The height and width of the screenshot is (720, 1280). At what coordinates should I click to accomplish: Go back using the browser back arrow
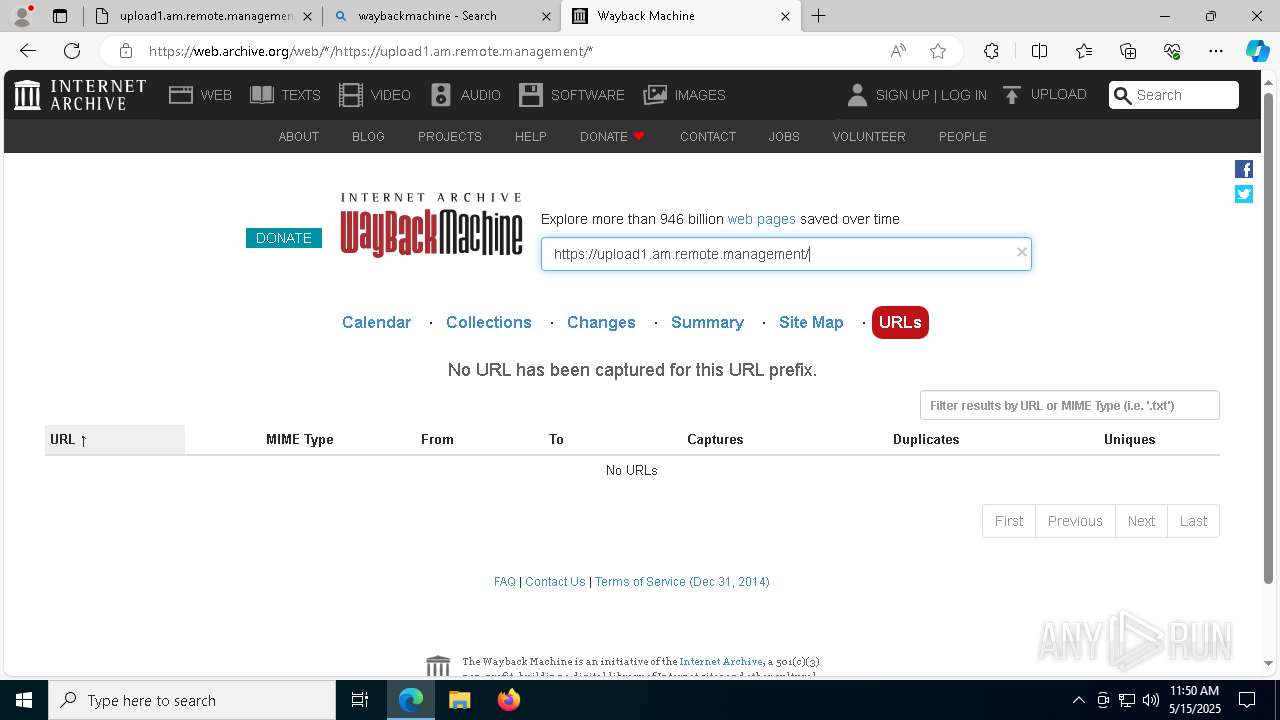click(28, 51)
